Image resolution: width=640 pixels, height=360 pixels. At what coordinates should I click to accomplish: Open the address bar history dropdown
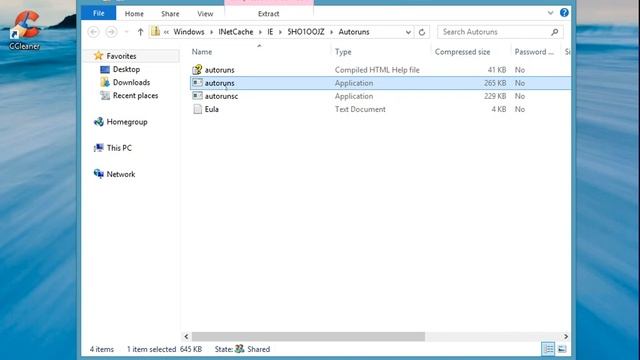[x=408, y=32]
